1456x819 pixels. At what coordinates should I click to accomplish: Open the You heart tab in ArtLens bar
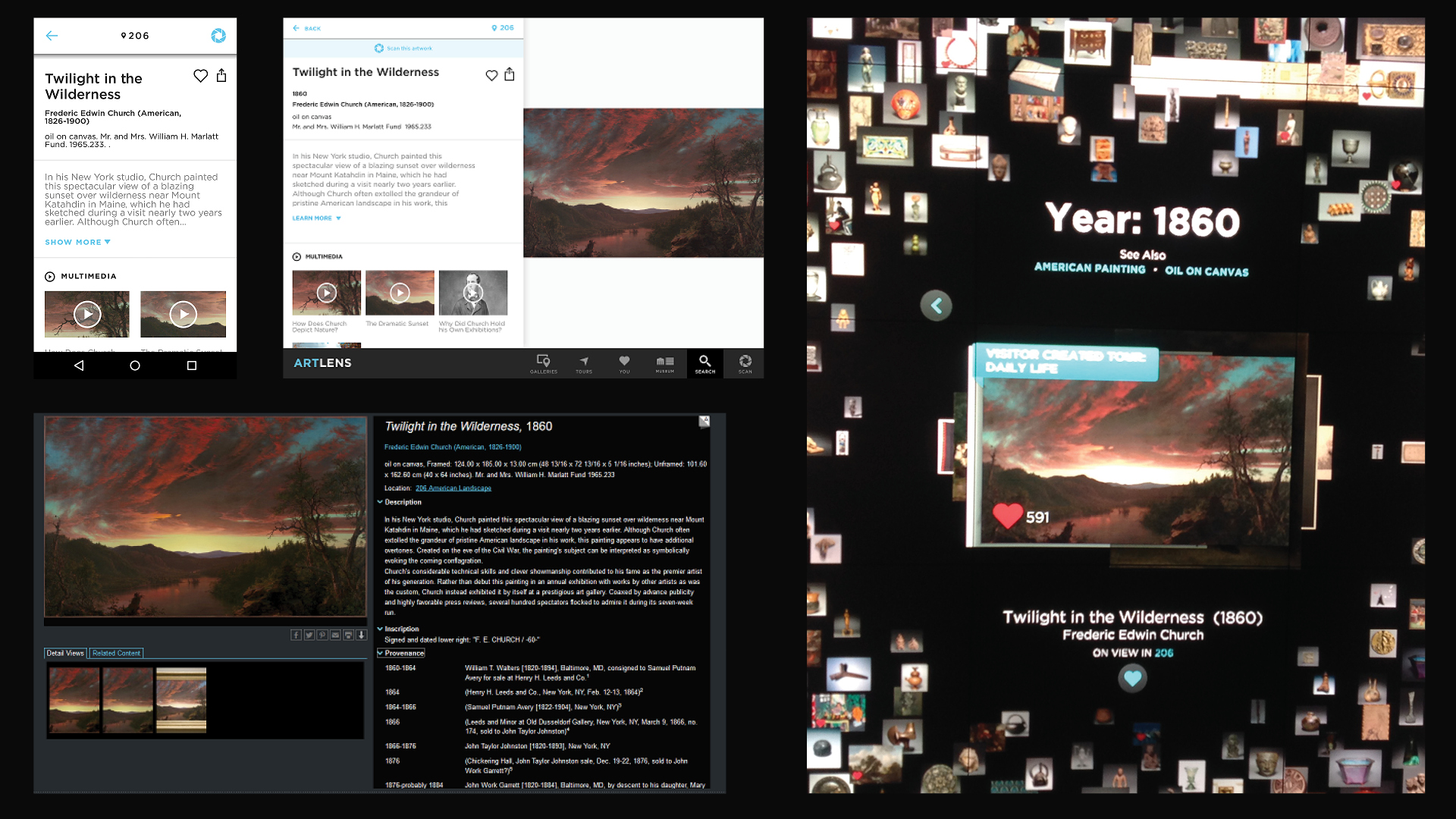point(624,364)
